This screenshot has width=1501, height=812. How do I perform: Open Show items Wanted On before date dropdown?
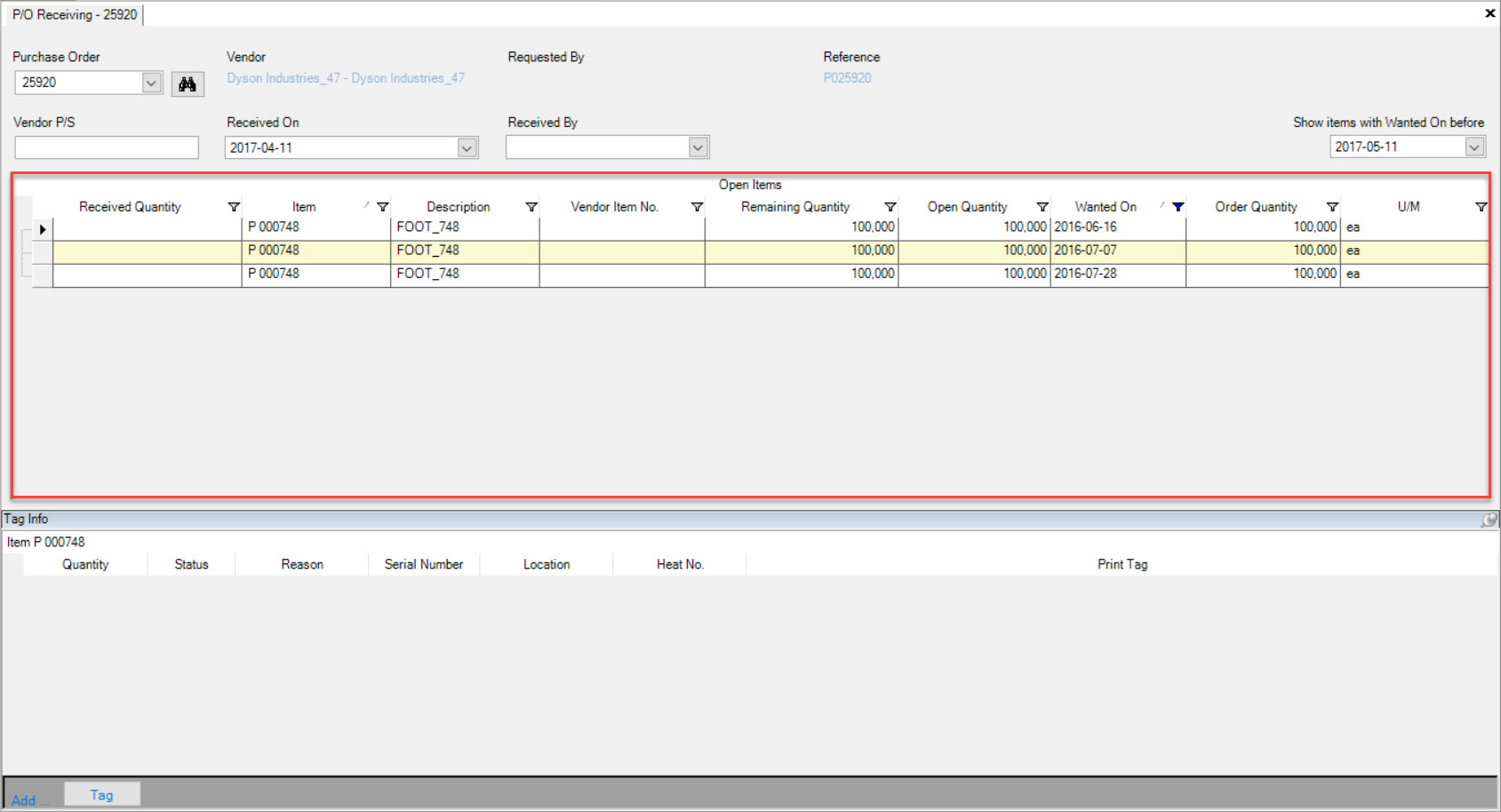[x=1475, y=147]
